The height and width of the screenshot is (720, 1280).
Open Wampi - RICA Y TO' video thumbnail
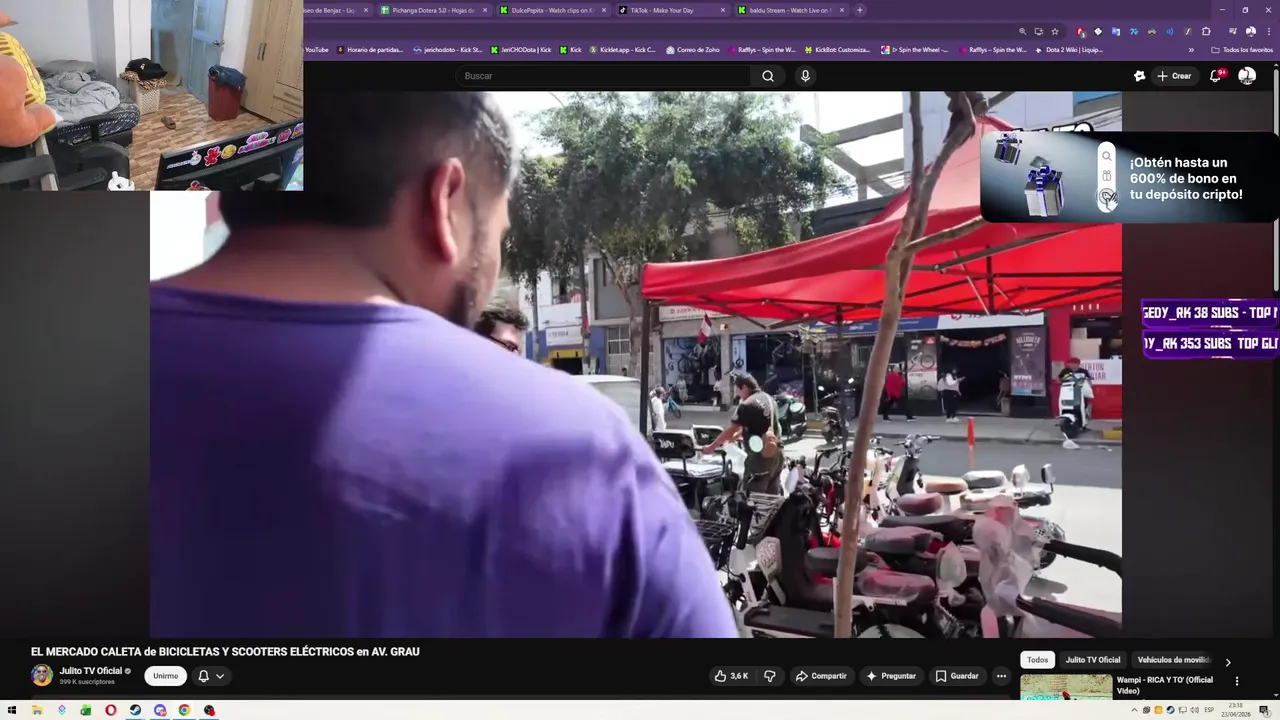pos(1066,687)
